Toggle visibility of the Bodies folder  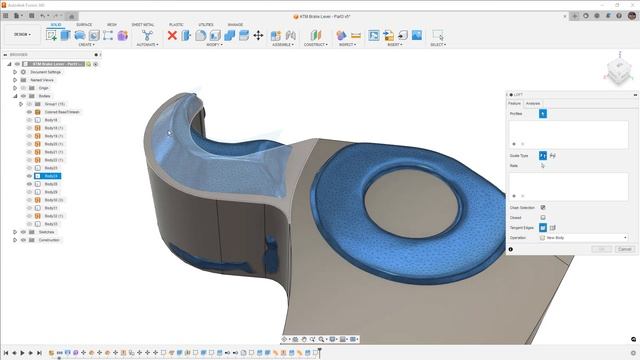(23, 96)
